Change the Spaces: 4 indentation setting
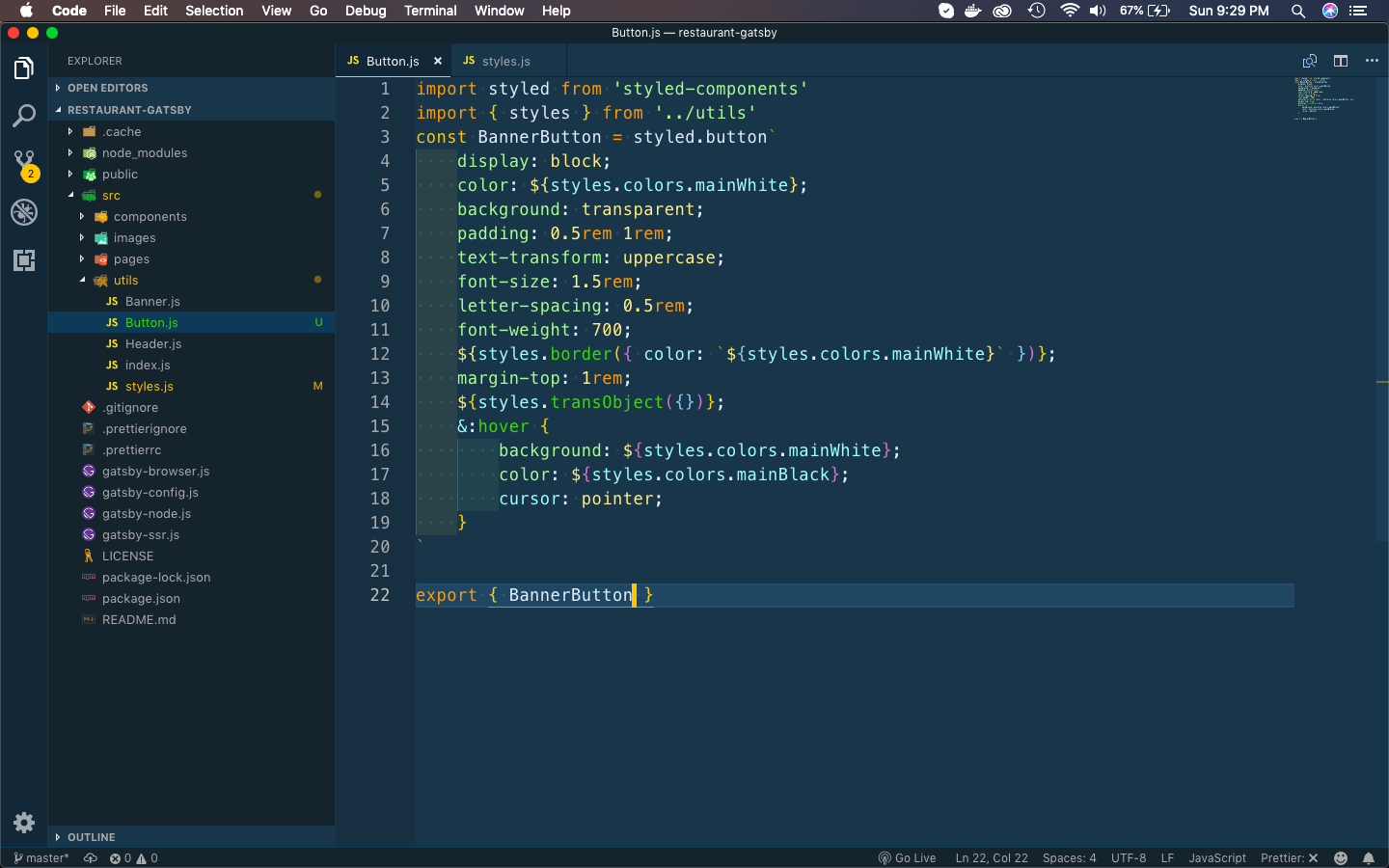The height and width of the screenshot is (868, 1389). coord(1069,858)
